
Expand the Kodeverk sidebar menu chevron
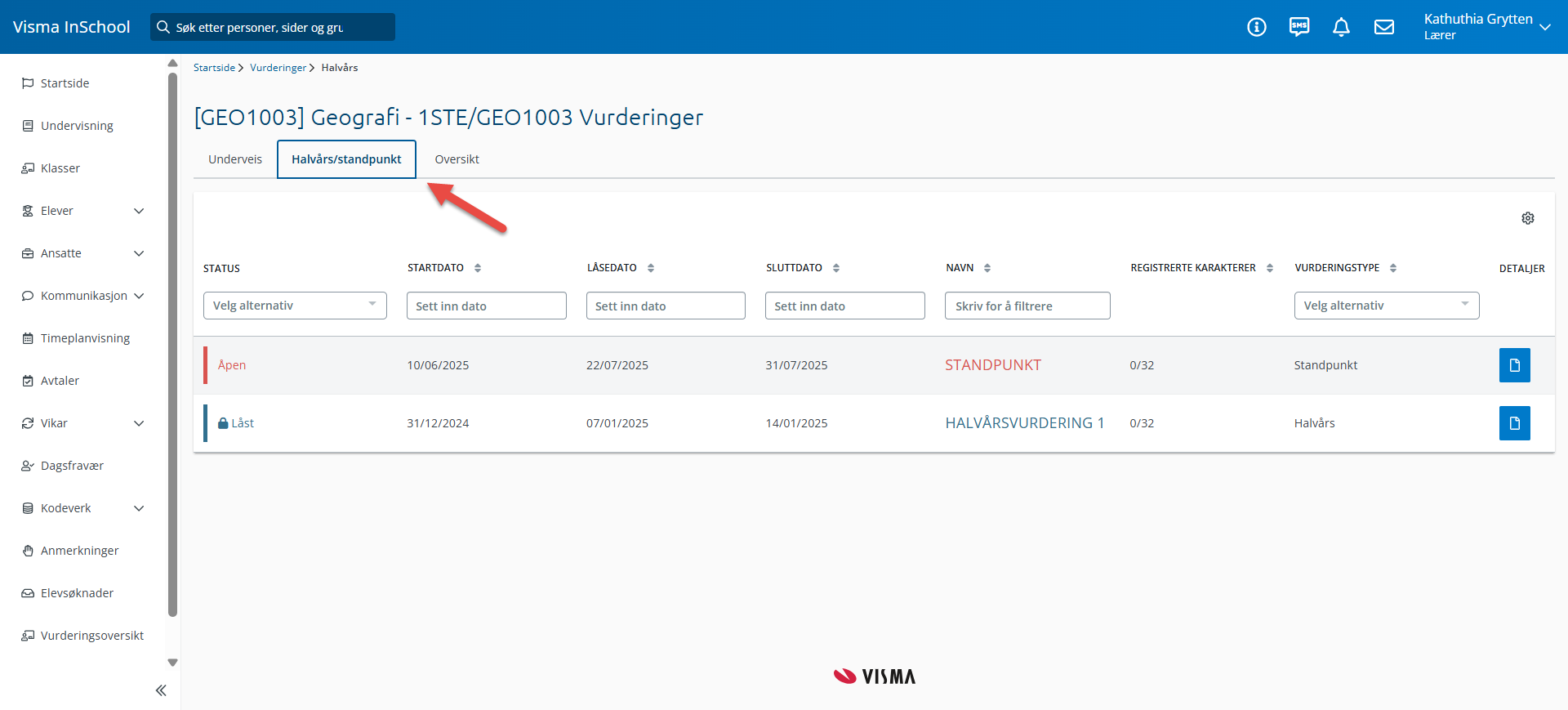tap(139, 508)
